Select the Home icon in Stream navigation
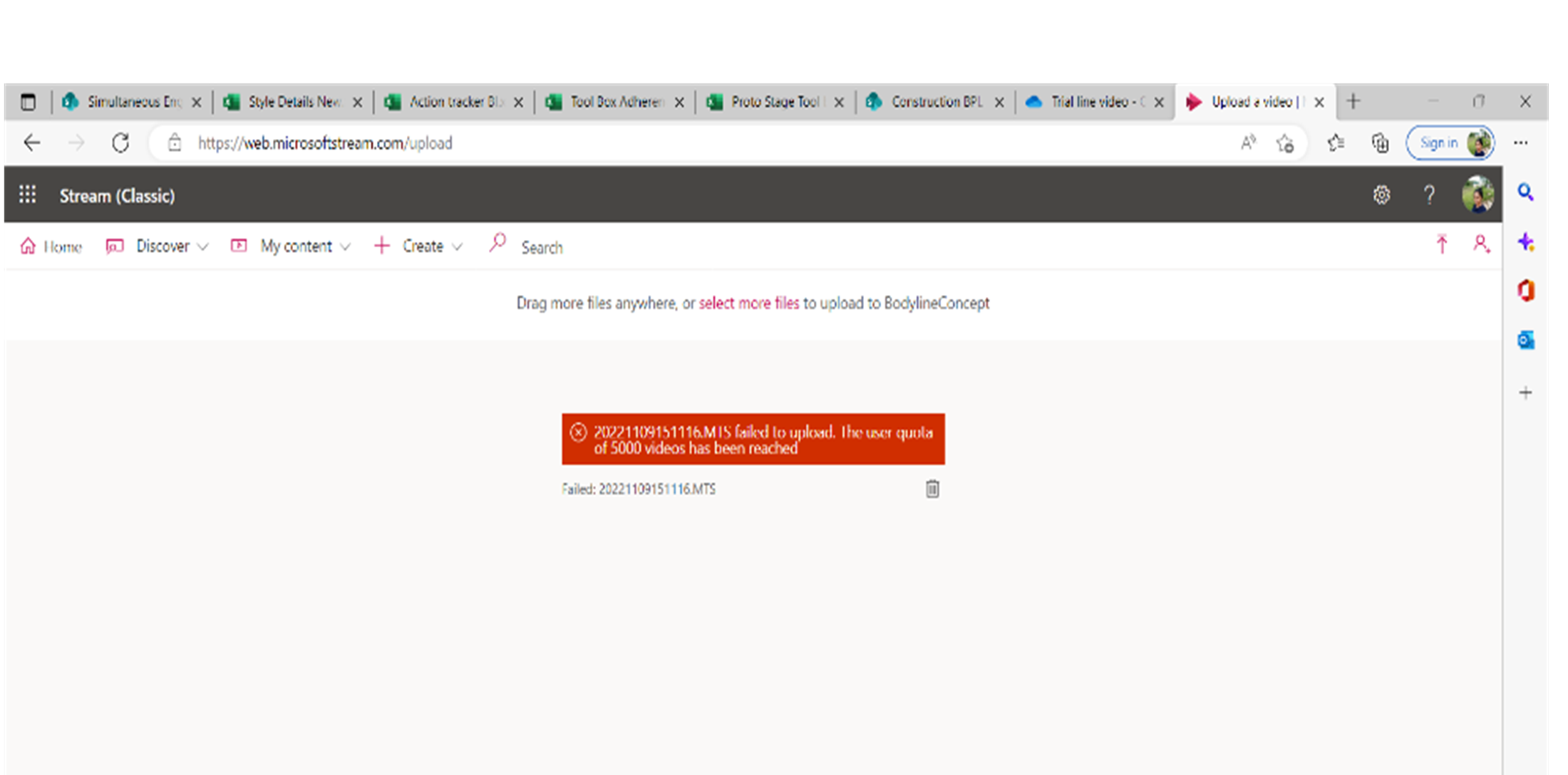1568x775 pixels. (29, 245)
